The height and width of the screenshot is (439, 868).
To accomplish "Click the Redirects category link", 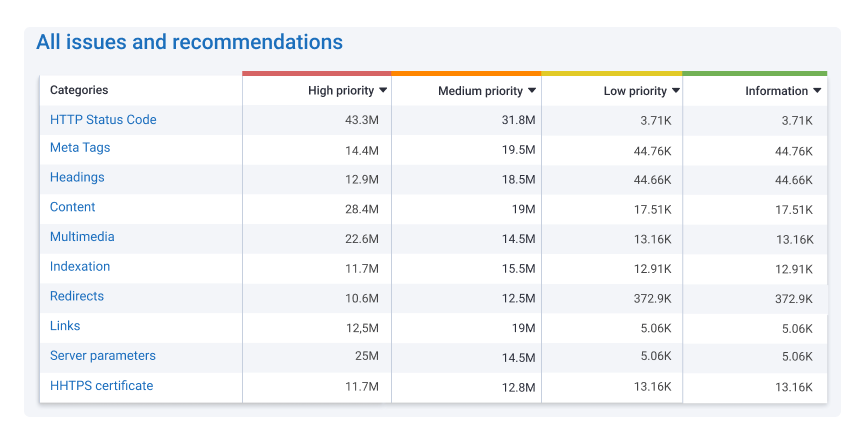I will coord(77,297).
